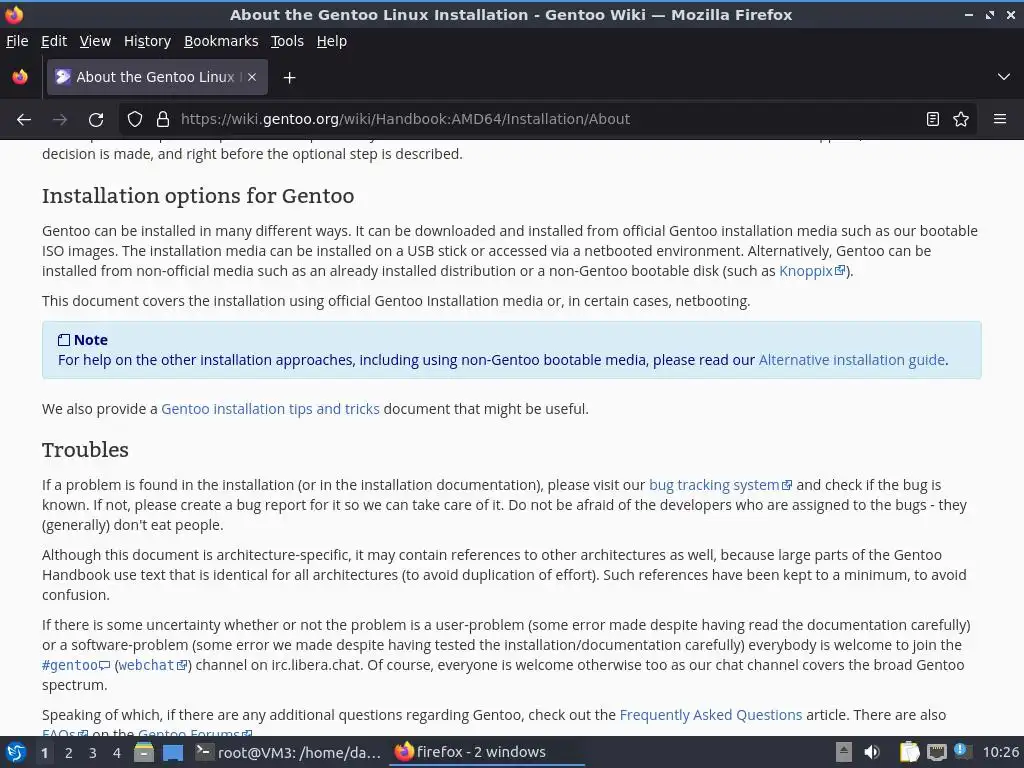Open Frequently Asked Questions article link
1024x768 pixels.
pyautogui.click(x=711, y=715)
